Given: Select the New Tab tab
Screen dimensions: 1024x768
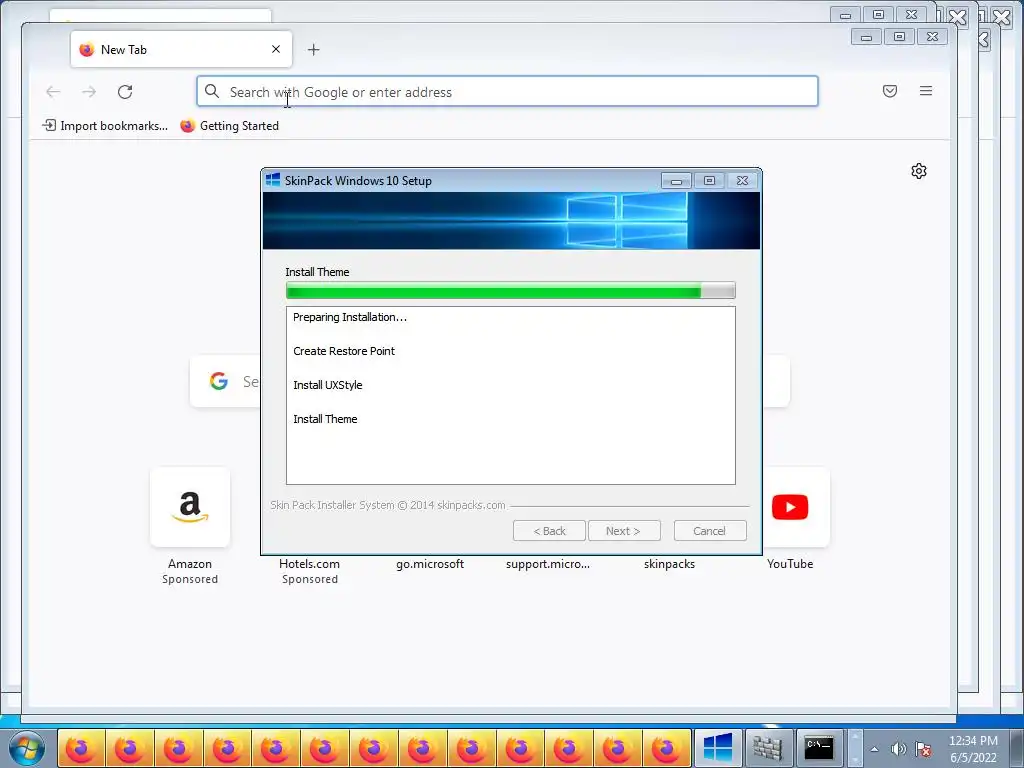Looking at the screenshot, I should coord(182,50).
